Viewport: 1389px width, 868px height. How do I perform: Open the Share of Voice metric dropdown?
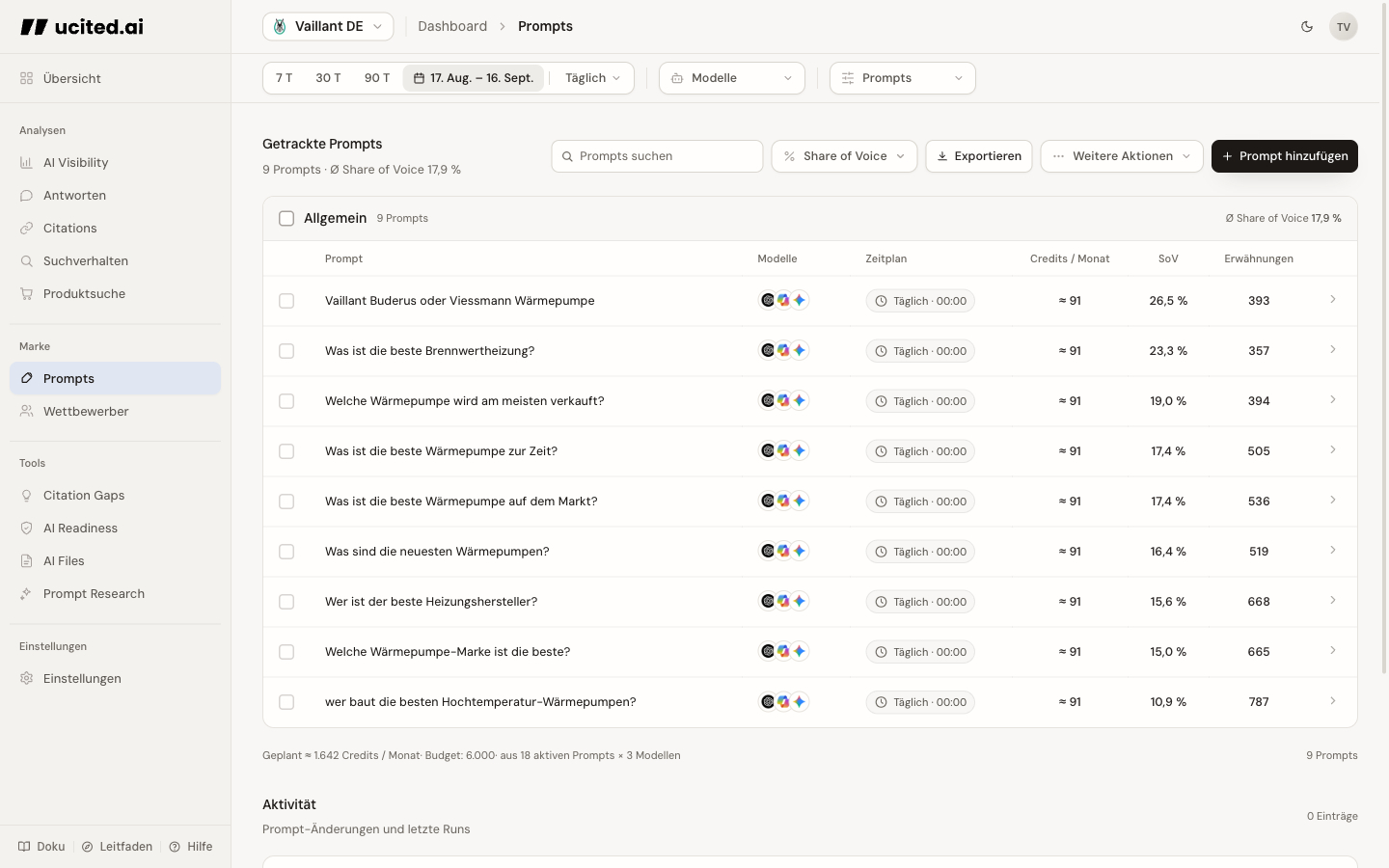coord(844,156)
